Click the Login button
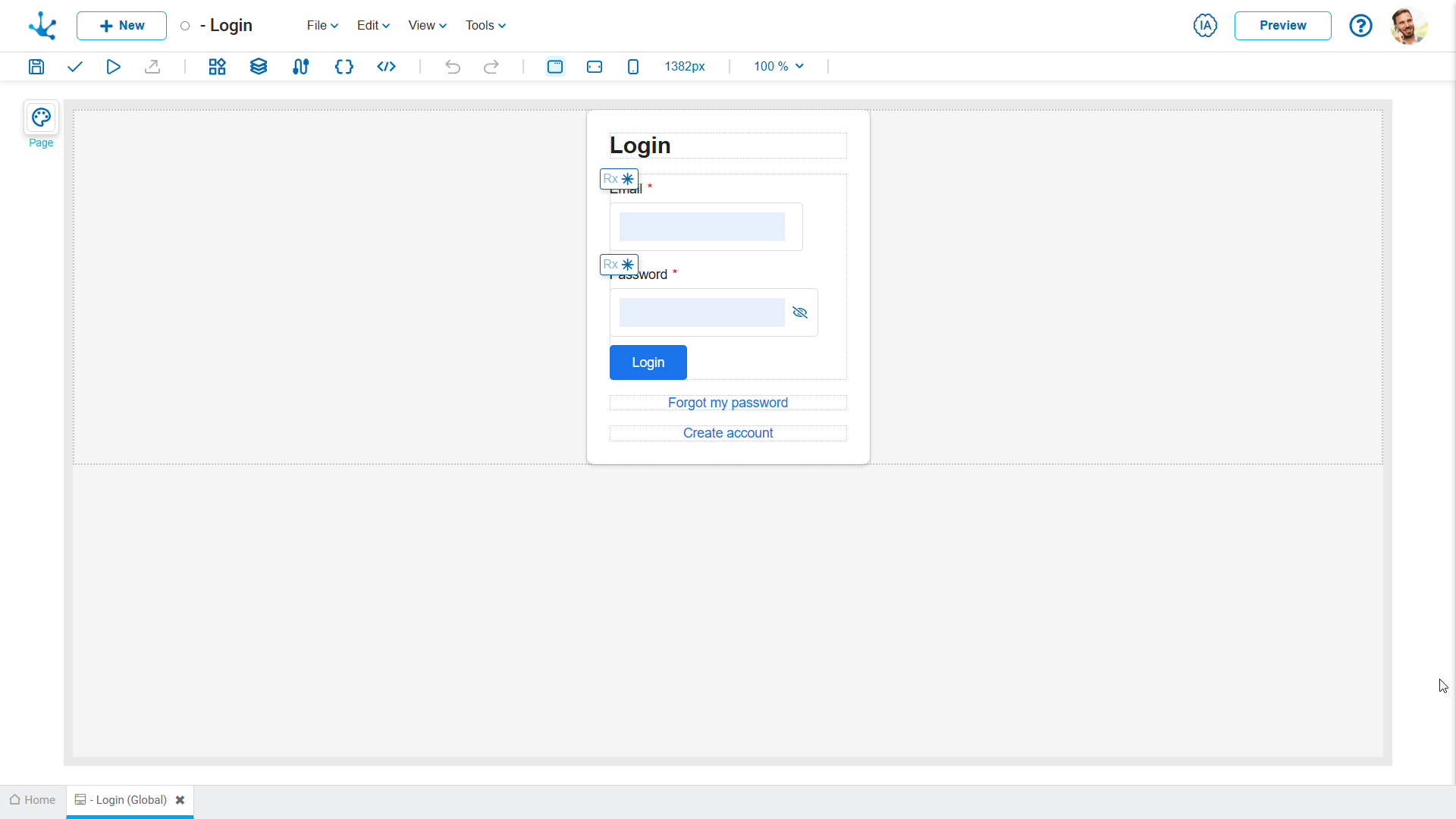 tap(648, 362)
